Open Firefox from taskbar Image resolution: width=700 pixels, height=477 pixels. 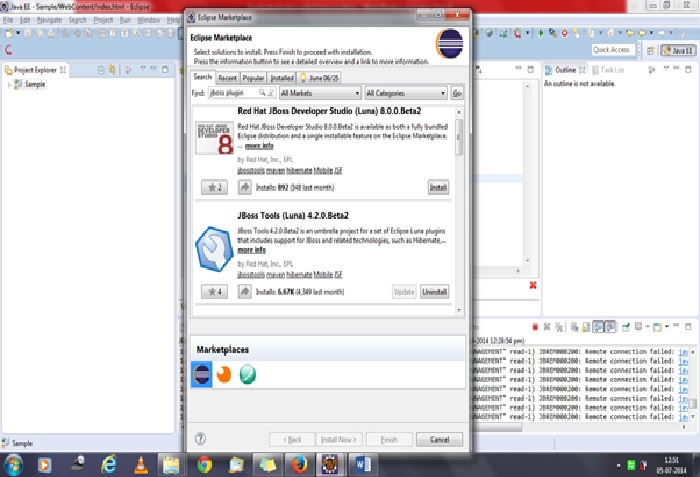[x=299, y=465]
